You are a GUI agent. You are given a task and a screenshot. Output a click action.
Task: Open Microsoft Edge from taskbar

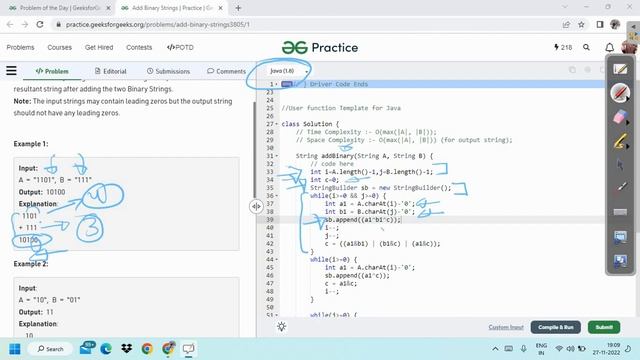pos(106,349)
